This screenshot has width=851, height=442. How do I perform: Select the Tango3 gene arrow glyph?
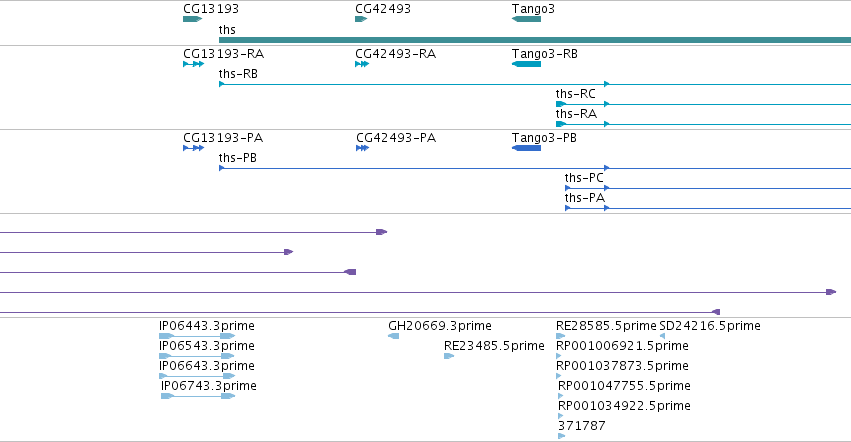526,19
